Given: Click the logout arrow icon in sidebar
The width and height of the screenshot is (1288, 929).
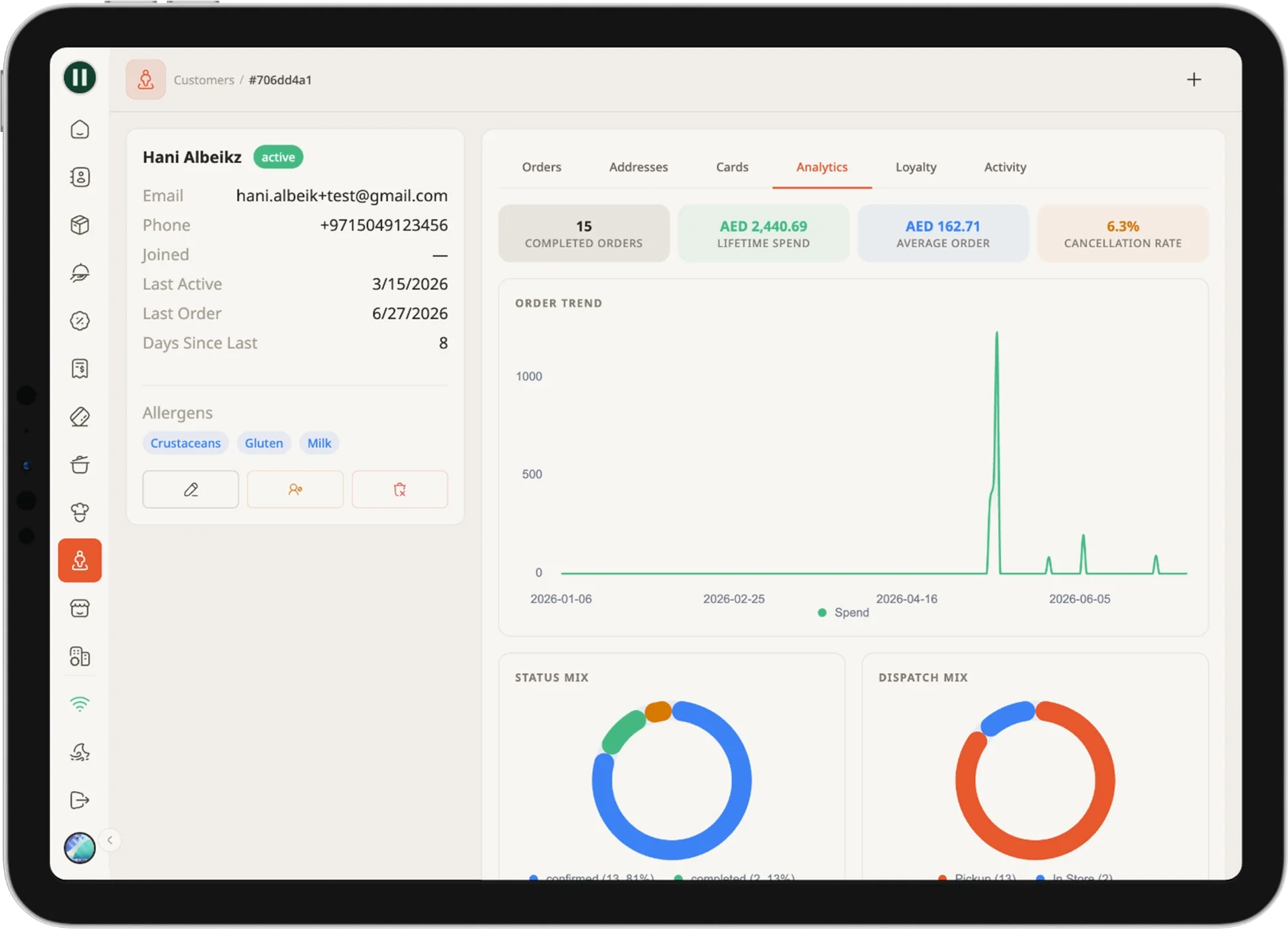Looking at the screenshot, I should click(80, 800).
